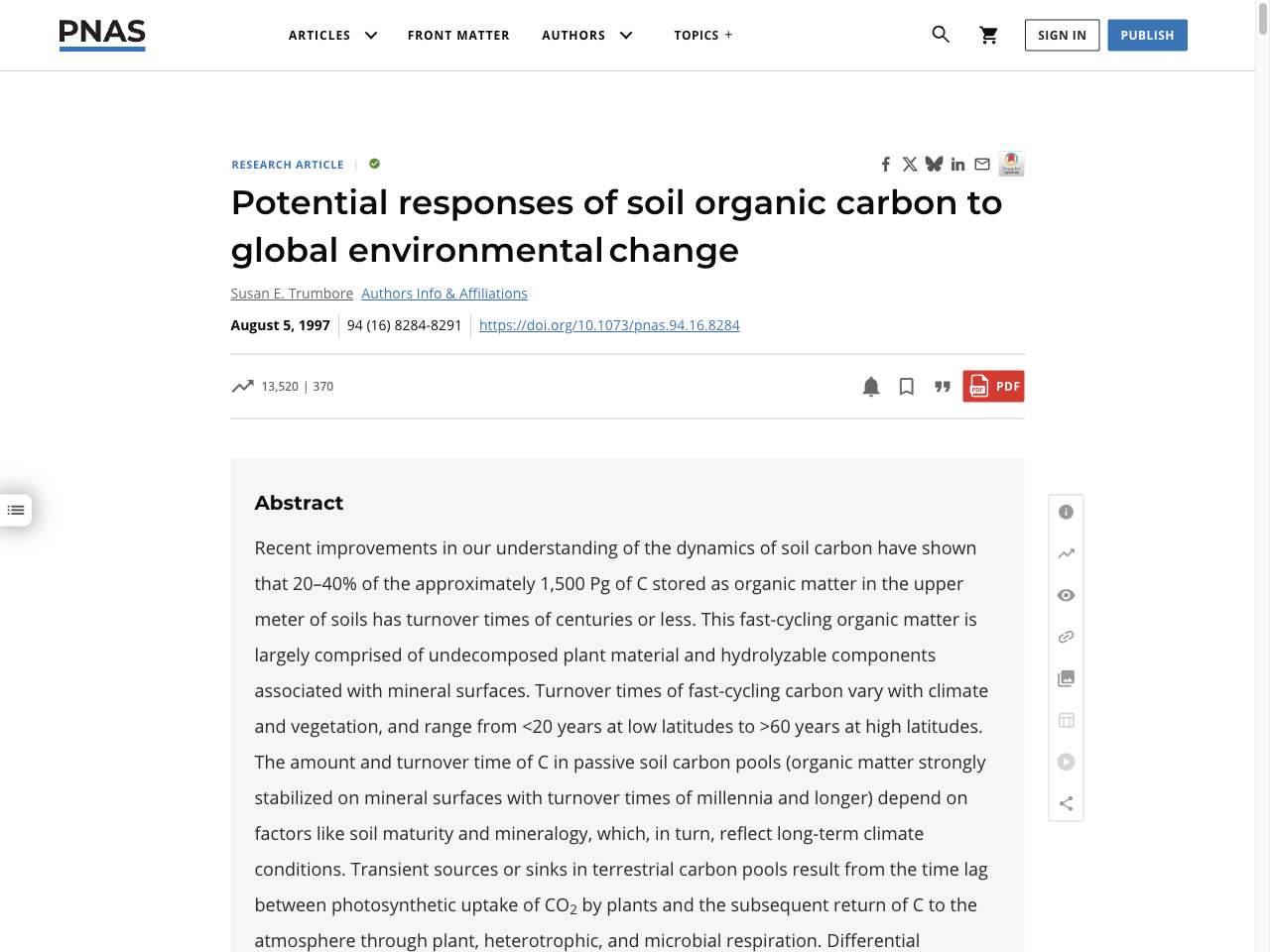Share the article on Bluesky

pyautogui.click(x=934, y=164)
